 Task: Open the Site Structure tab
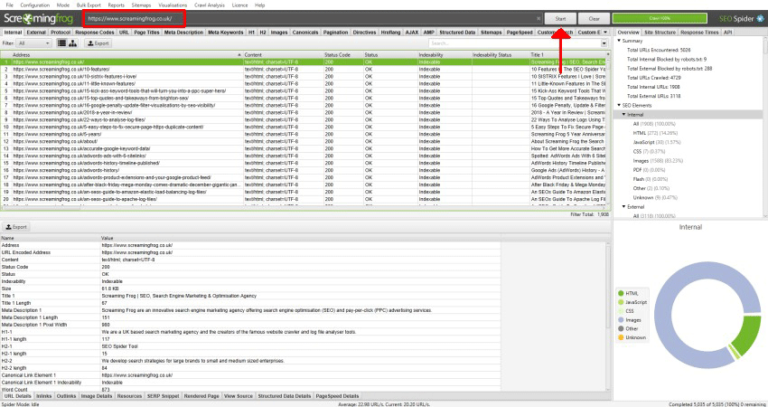[660, 32]
